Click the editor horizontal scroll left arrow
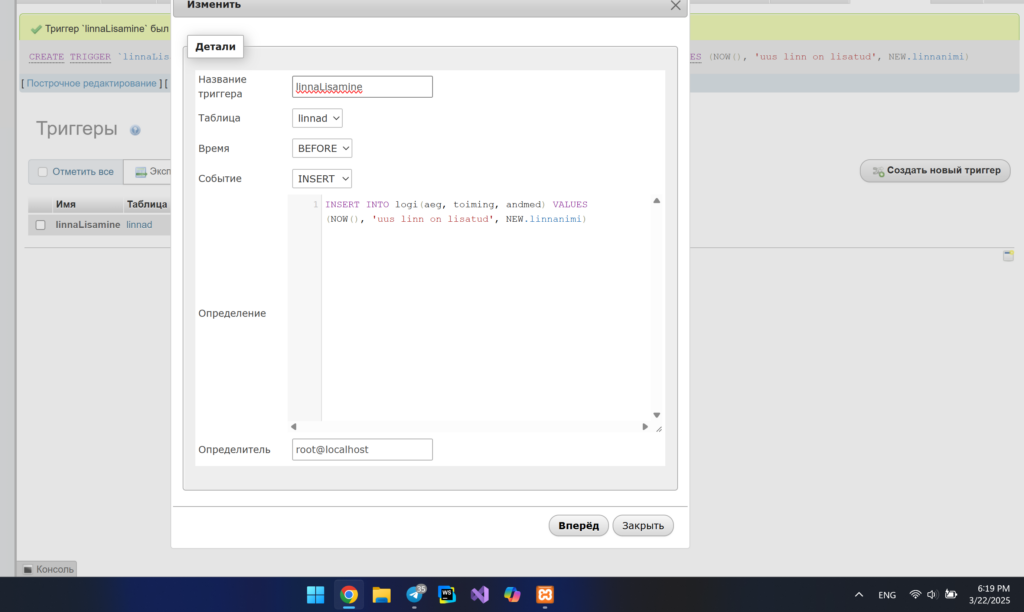This screenshot has height=612, width=1024. coord(293,427)
